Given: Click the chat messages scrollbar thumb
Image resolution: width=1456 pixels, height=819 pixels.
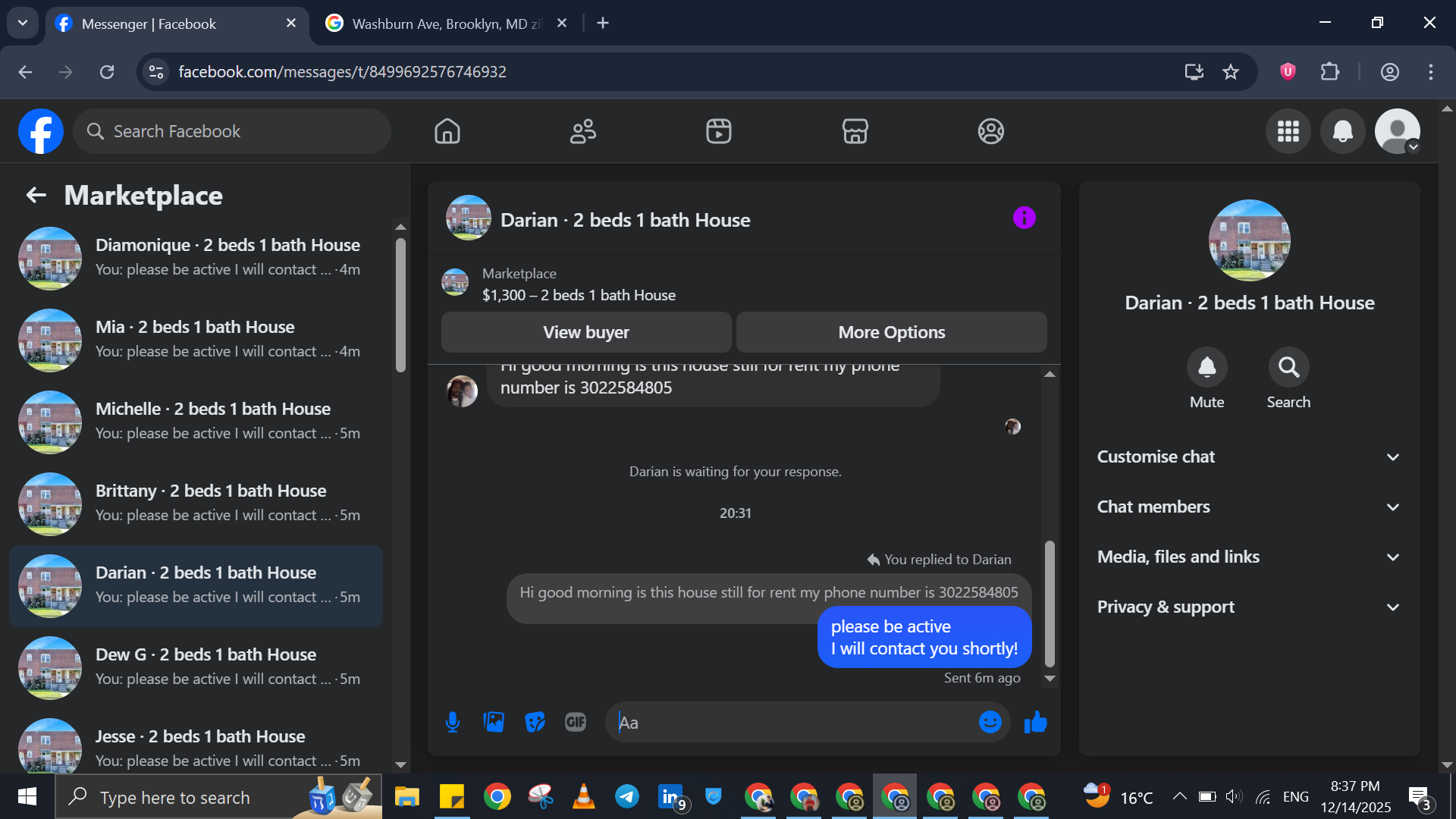Looking at the screenshot, I should pyautogui.click(x=1050, y=603).
